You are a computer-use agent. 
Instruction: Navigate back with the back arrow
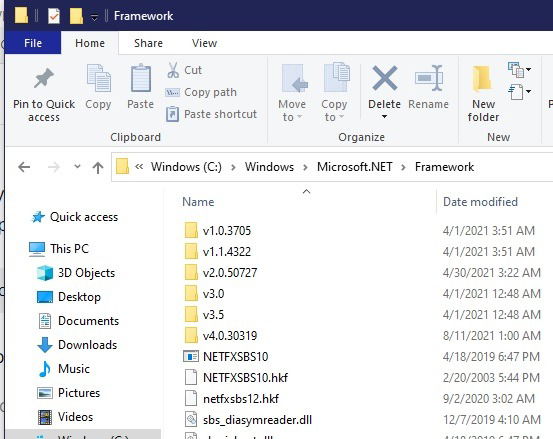[24, 167]
